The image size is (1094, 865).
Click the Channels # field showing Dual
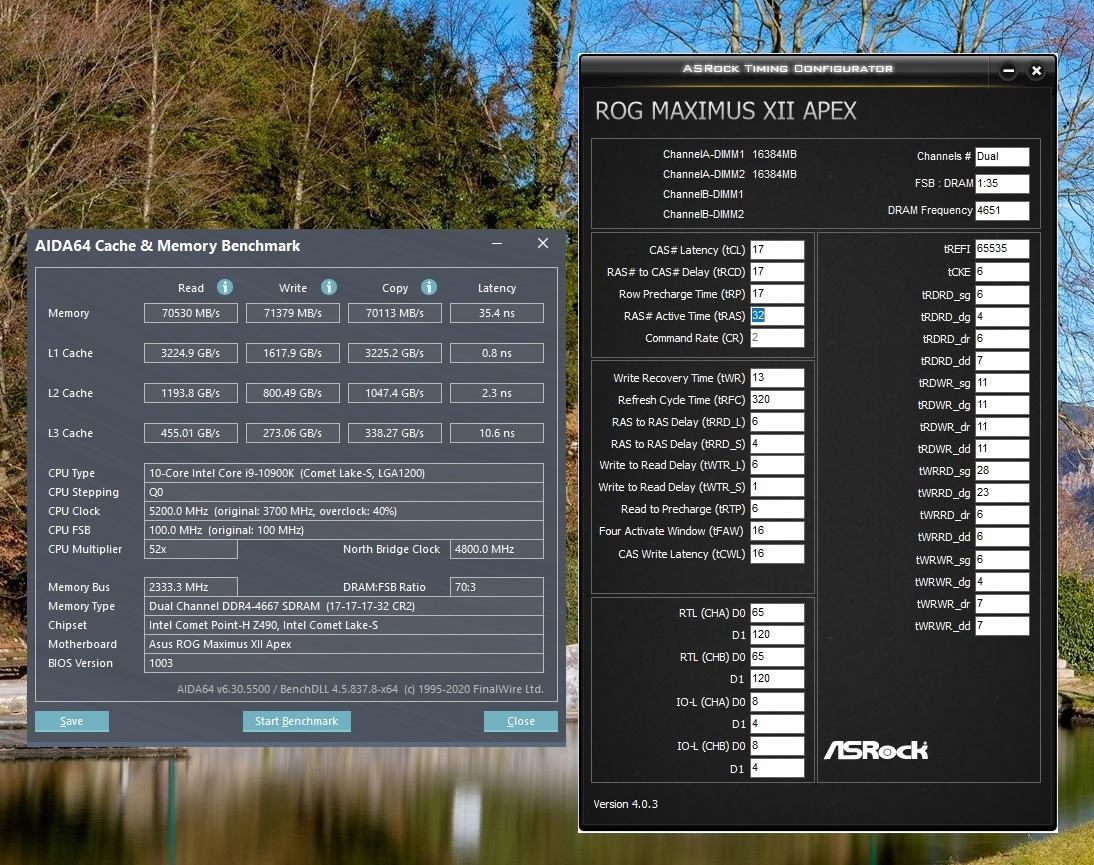tap(1002, 156)
